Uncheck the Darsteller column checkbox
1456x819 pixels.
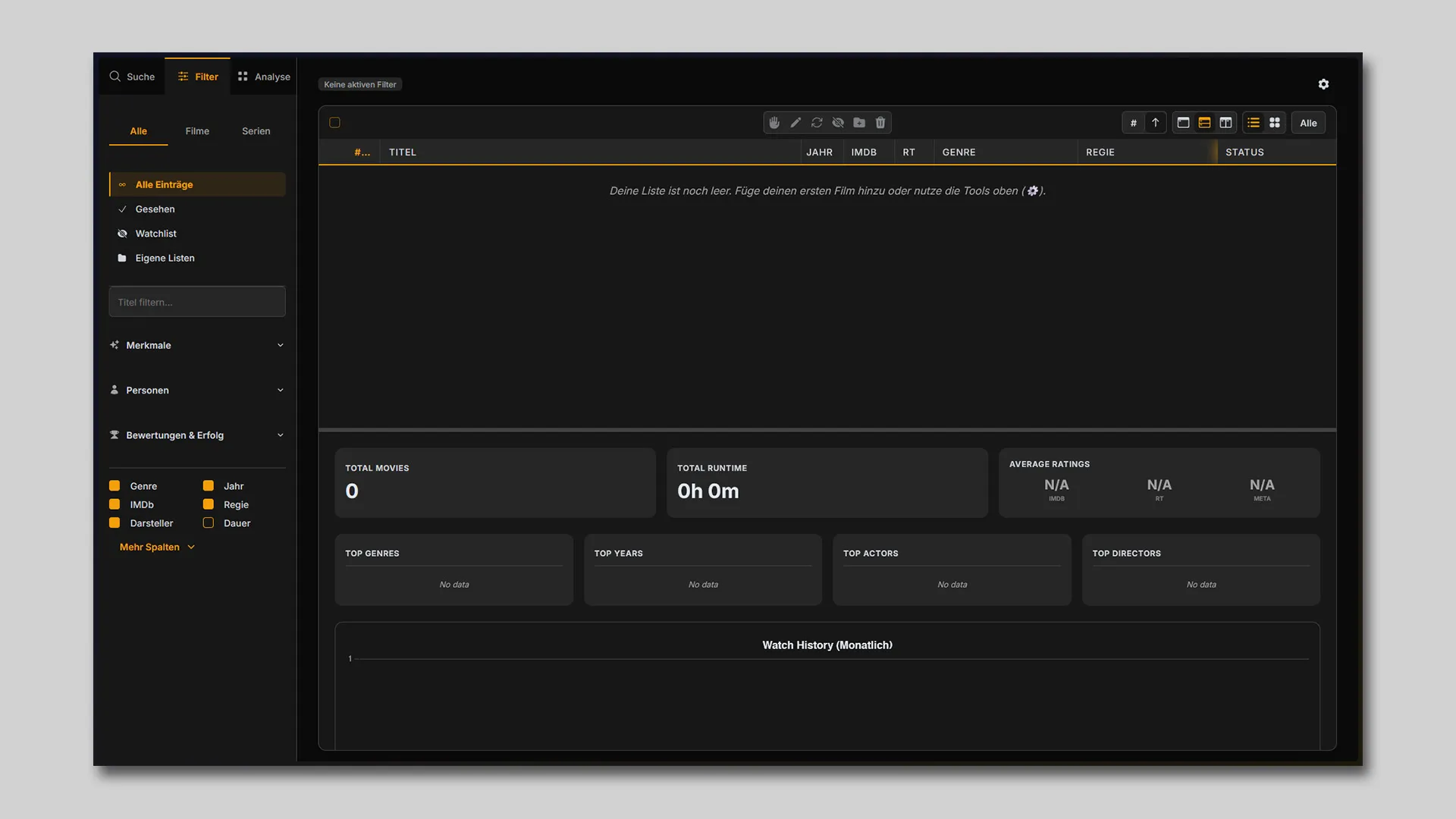click(115, 523)
